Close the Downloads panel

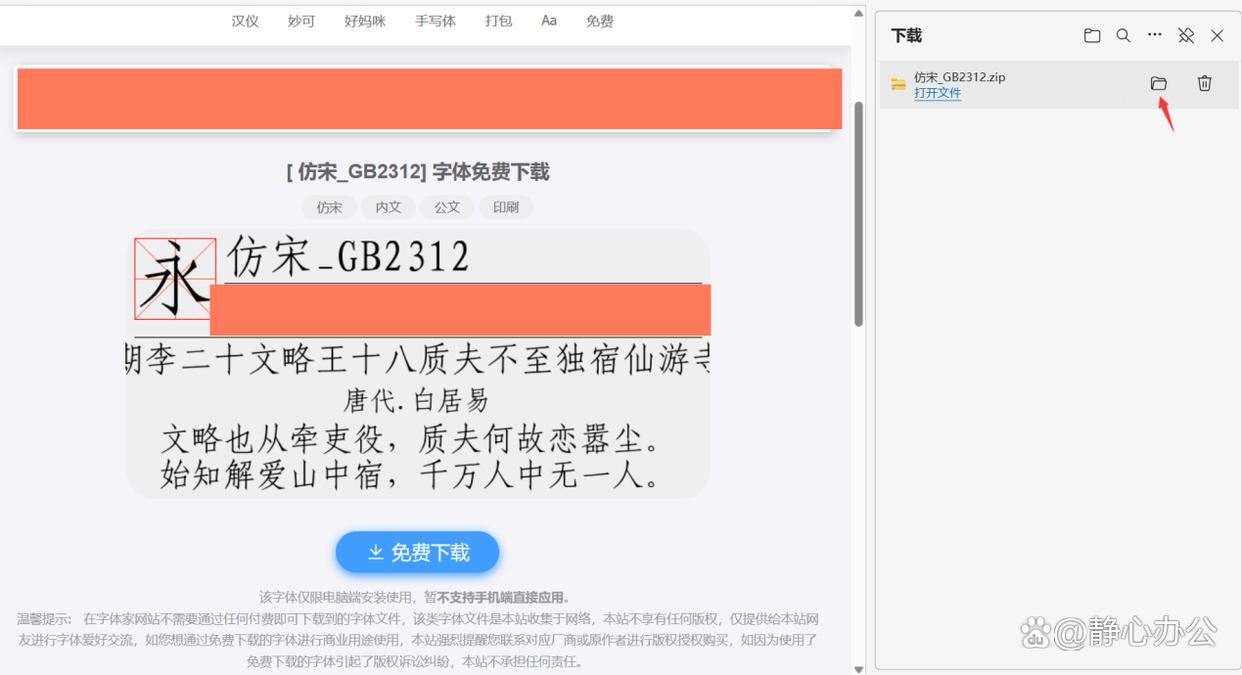click(x=1217, y=35)
